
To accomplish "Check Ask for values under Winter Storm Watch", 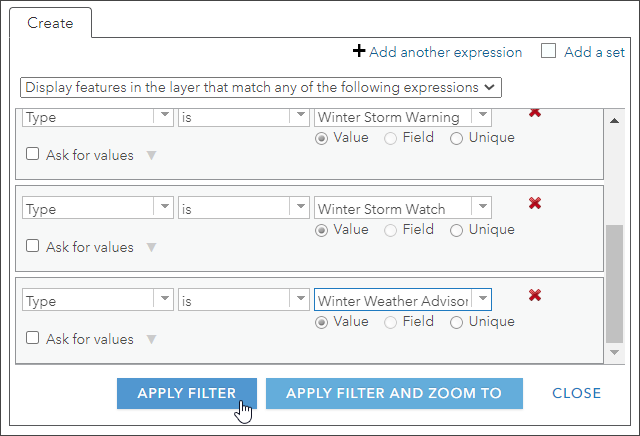I will pyautogui.click(x=33, y=246).
